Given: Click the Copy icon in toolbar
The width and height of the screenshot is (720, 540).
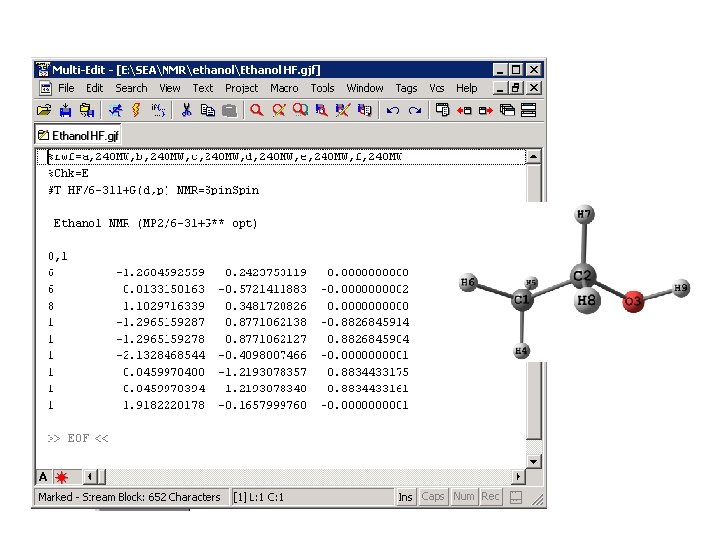Looking at the screenshot, I should pos(208,110).
